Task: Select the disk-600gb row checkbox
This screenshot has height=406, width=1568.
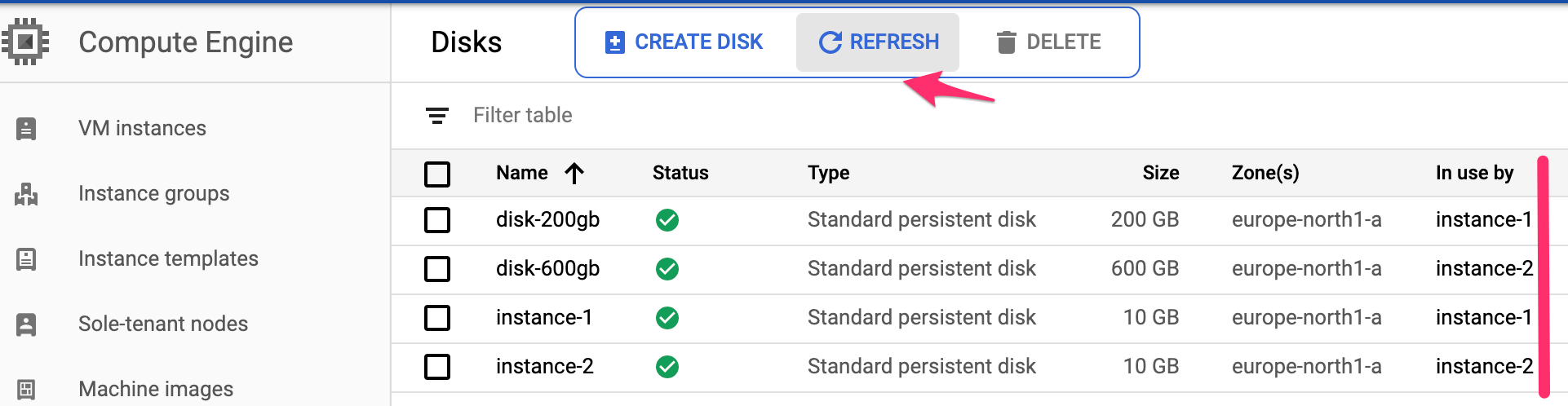Action: [x=437, y=269]
